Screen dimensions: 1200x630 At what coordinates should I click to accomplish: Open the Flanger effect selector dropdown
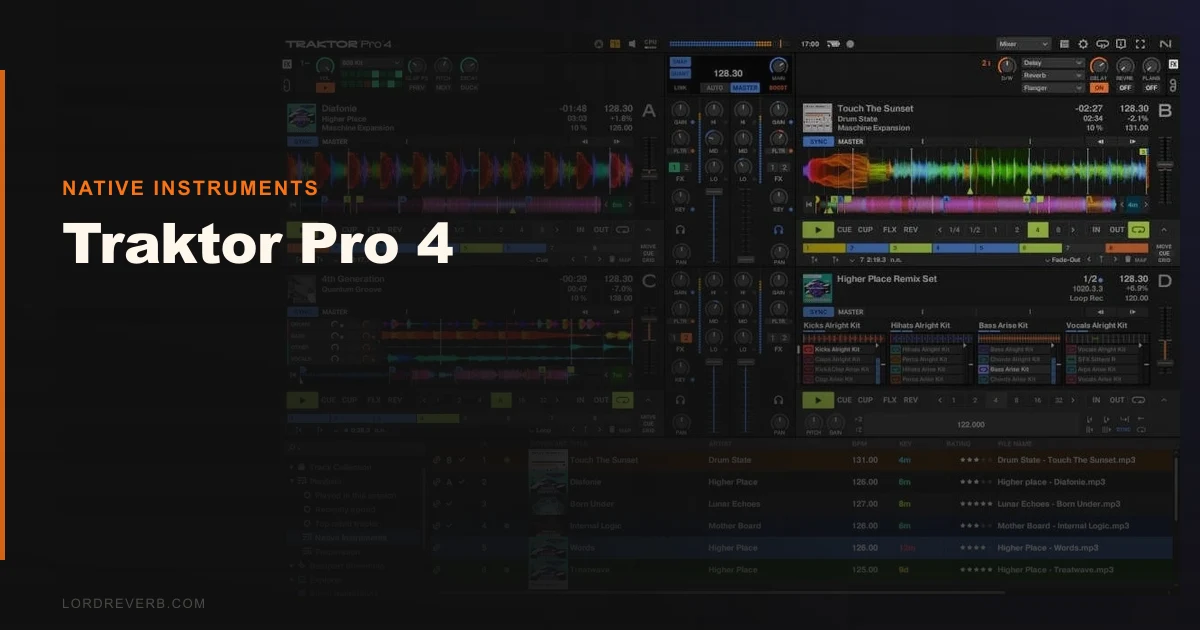click(x=1053, y=88)
